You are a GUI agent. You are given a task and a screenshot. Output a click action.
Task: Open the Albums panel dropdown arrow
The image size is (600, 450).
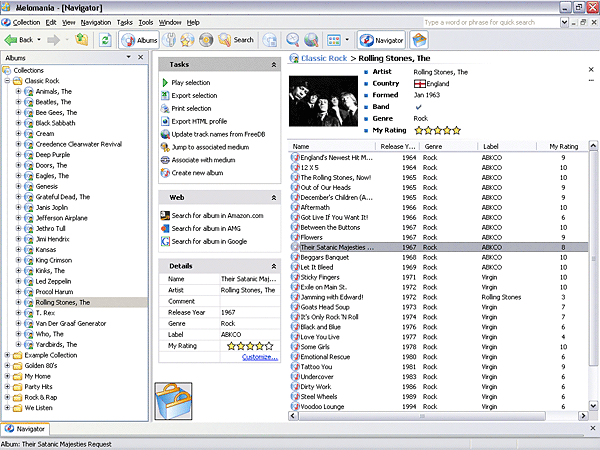point(129,57)
